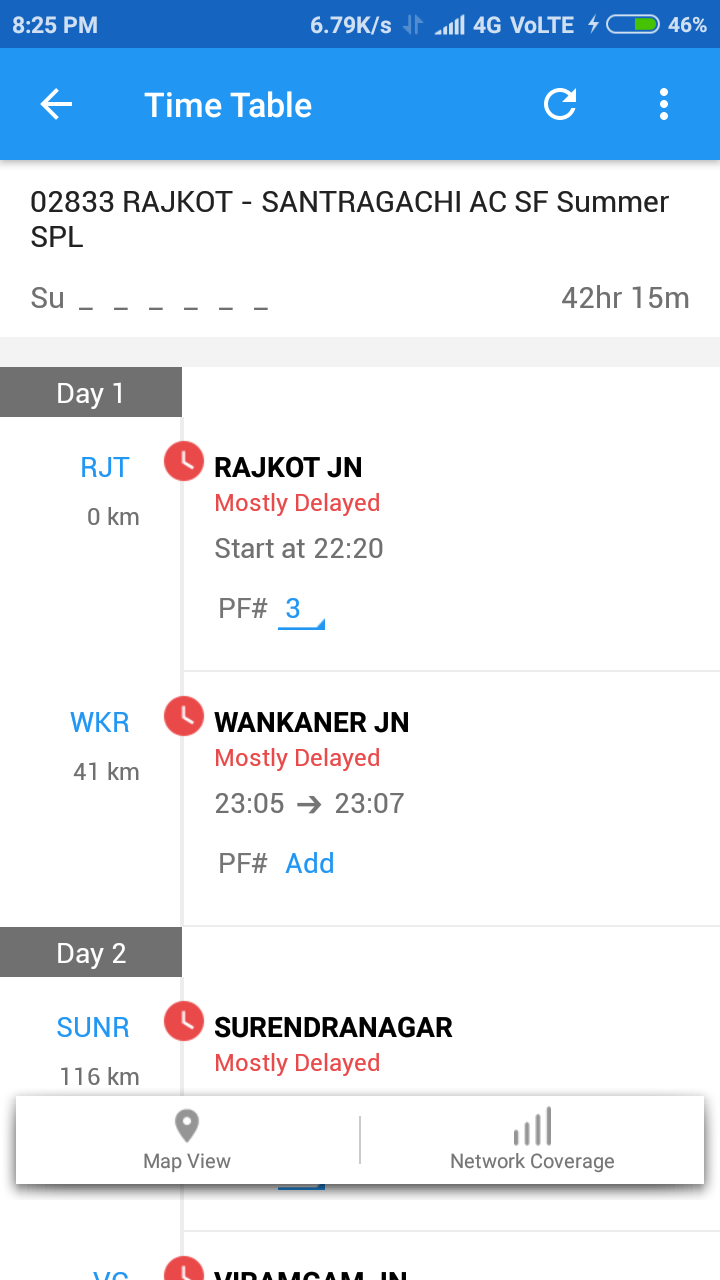720x1280 pixels.
Task: Expand the Rajkot platform number dropdown
Action: (300, 609)
